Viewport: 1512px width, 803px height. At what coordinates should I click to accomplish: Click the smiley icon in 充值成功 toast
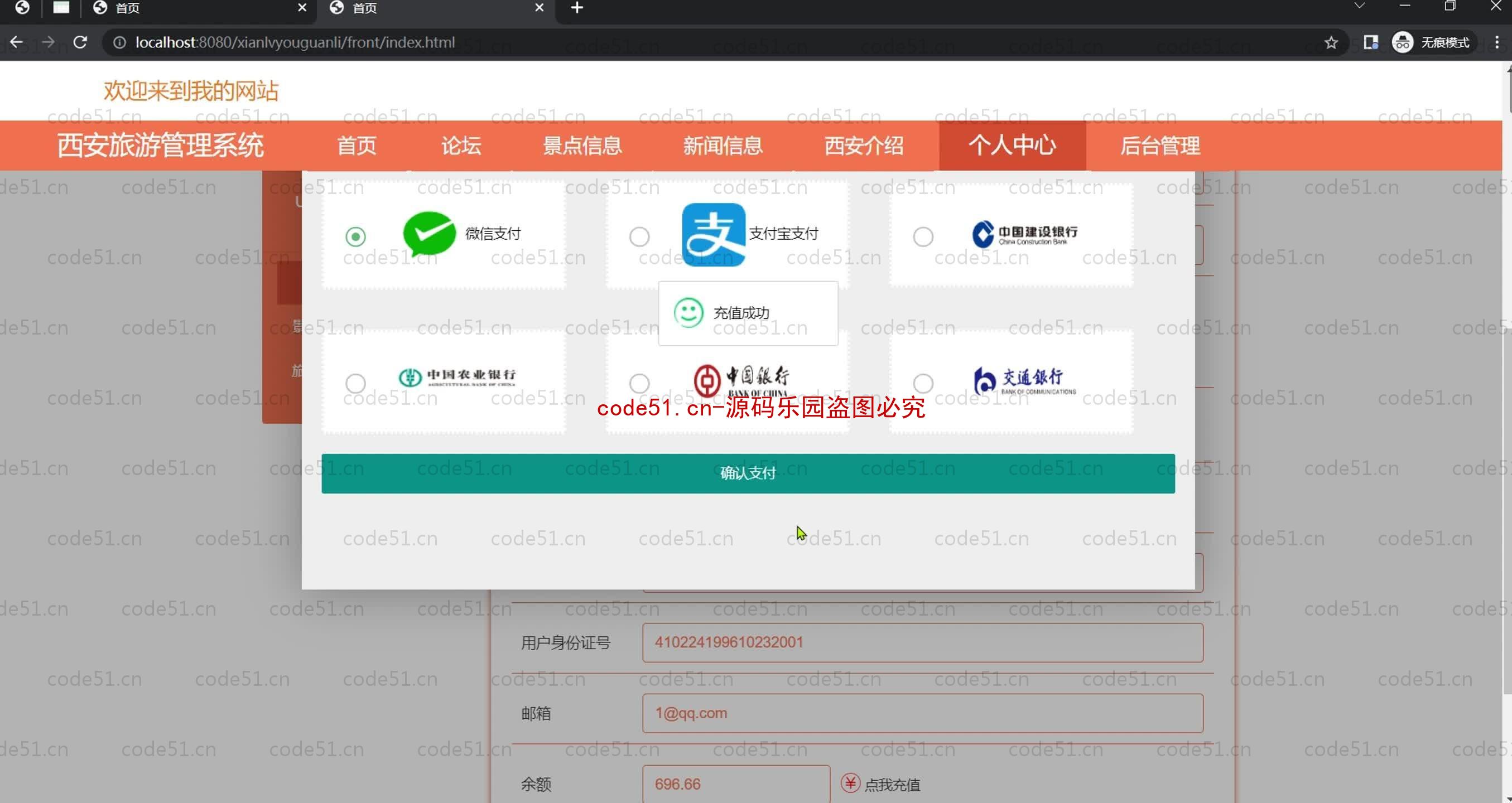point(688,313)
